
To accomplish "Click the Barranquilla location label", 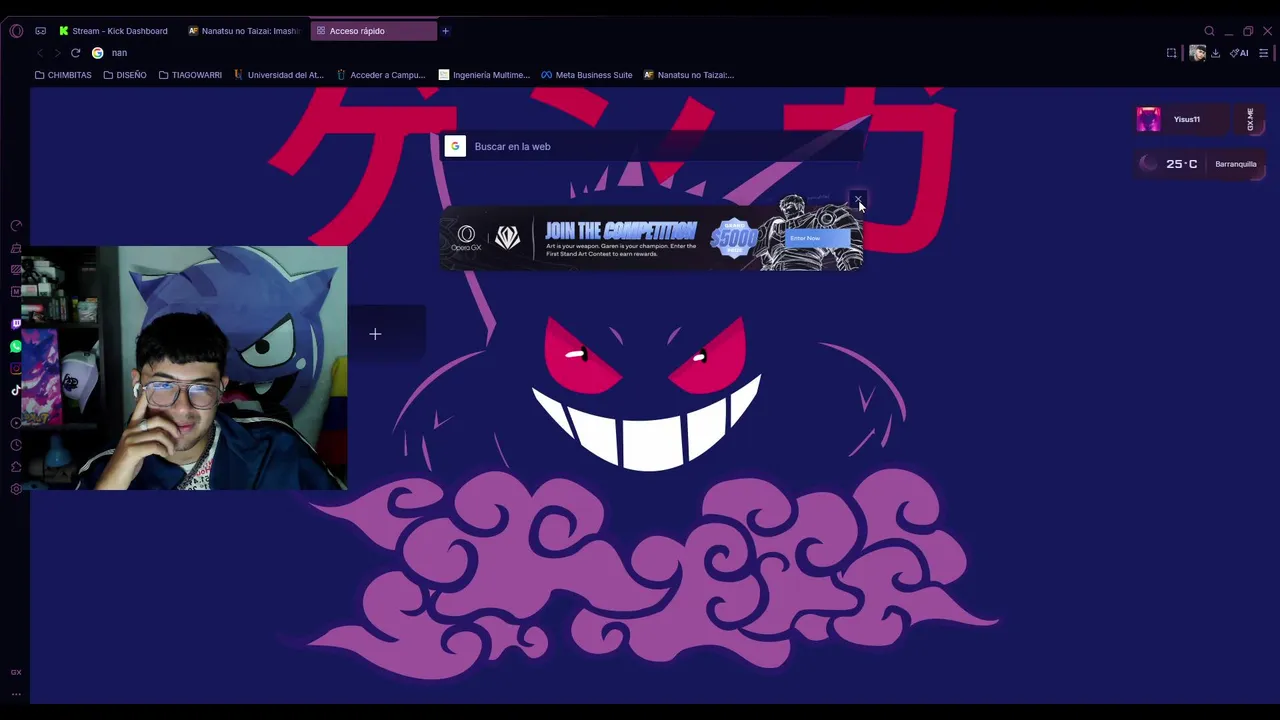I will pos(1236,164).
